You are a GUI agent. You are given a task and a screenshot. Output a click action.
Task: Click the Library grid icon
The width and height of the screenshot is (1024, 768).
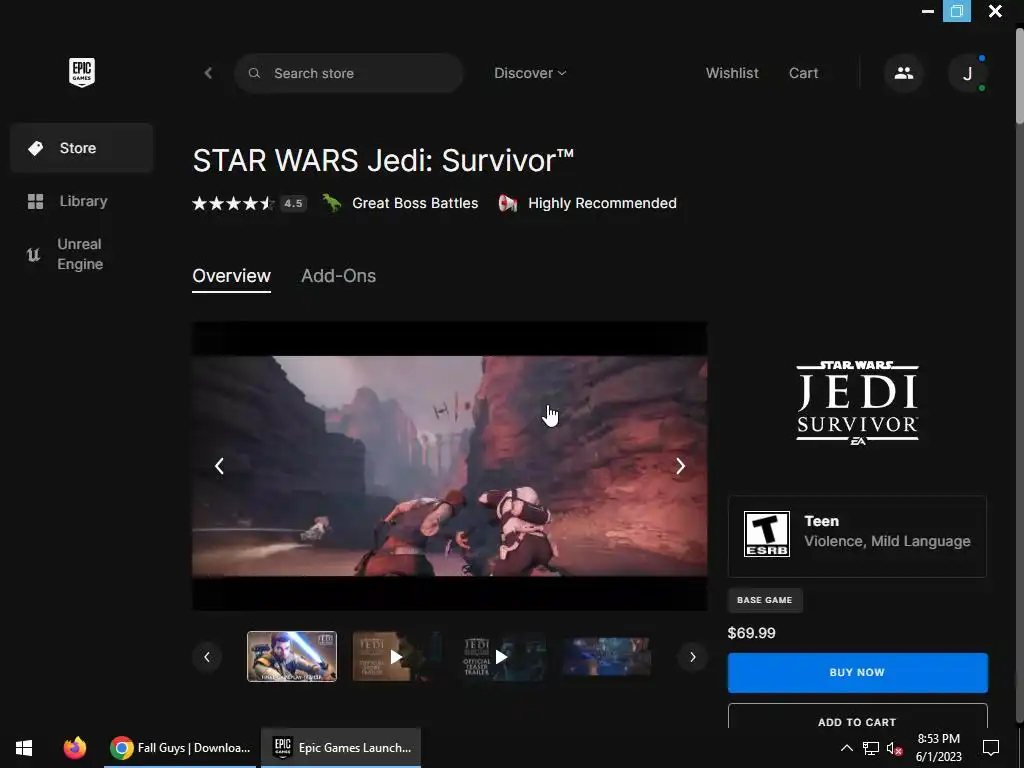coord(35,201)
